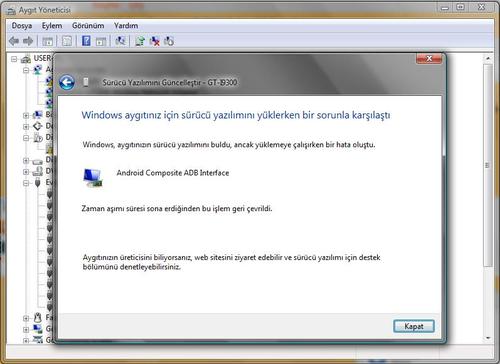
Task: Toggle the action pane icon after Help
Action: click(x=101, y=41)
